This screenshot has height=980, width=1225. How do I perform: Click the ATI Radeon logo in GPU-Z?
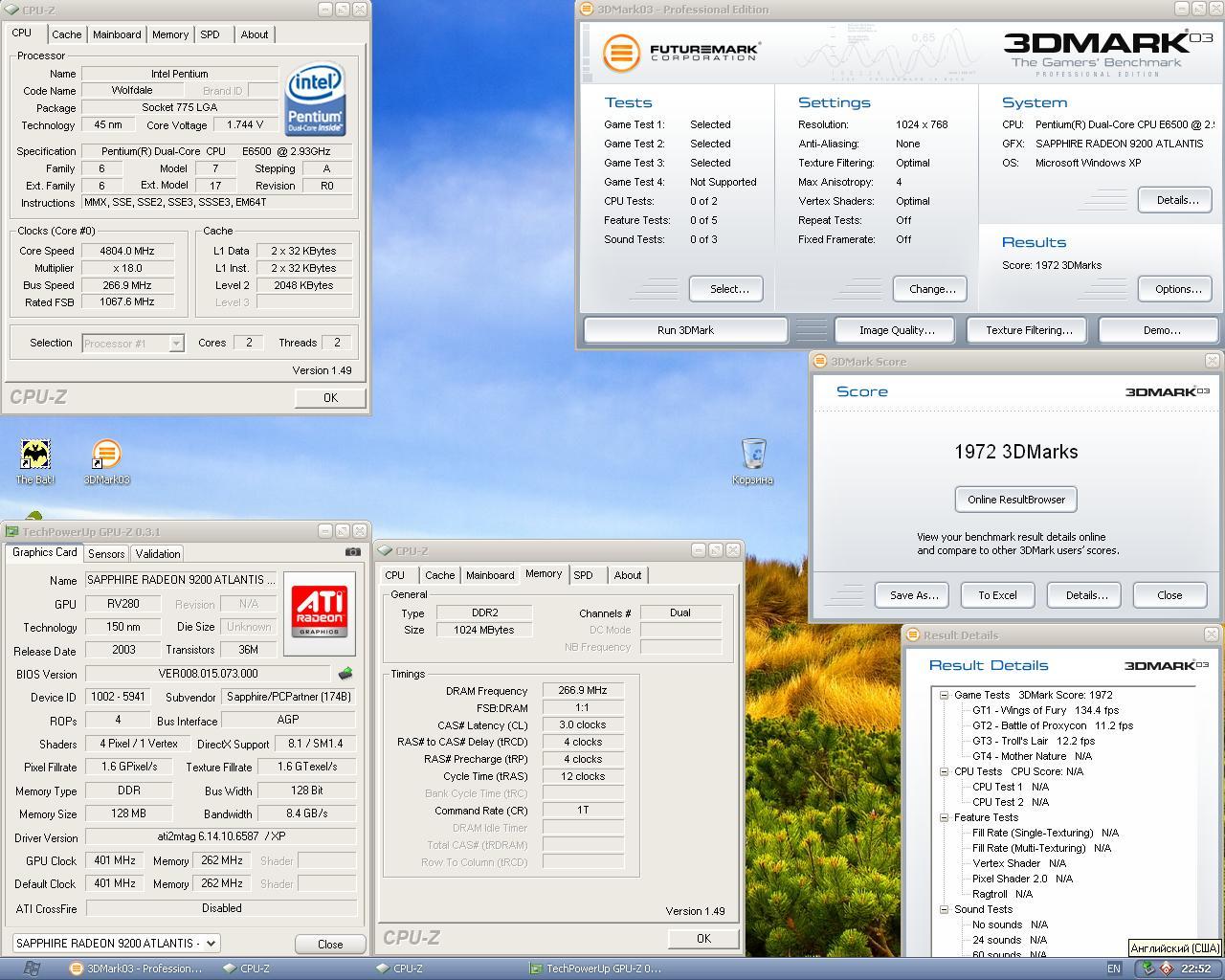coord(320,612)
